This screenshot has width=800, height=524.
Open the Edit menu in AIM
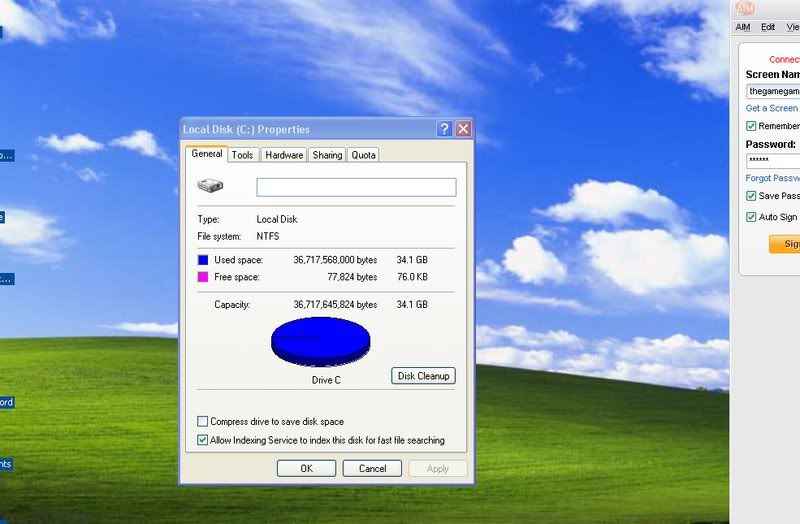768,27
